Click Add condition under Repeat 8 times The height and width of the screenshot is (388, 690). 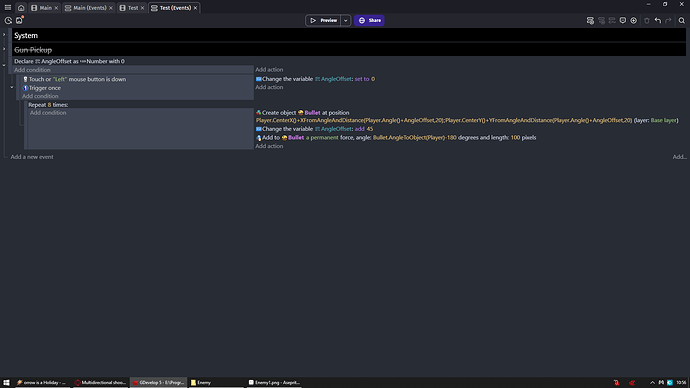tap(48, 113)
